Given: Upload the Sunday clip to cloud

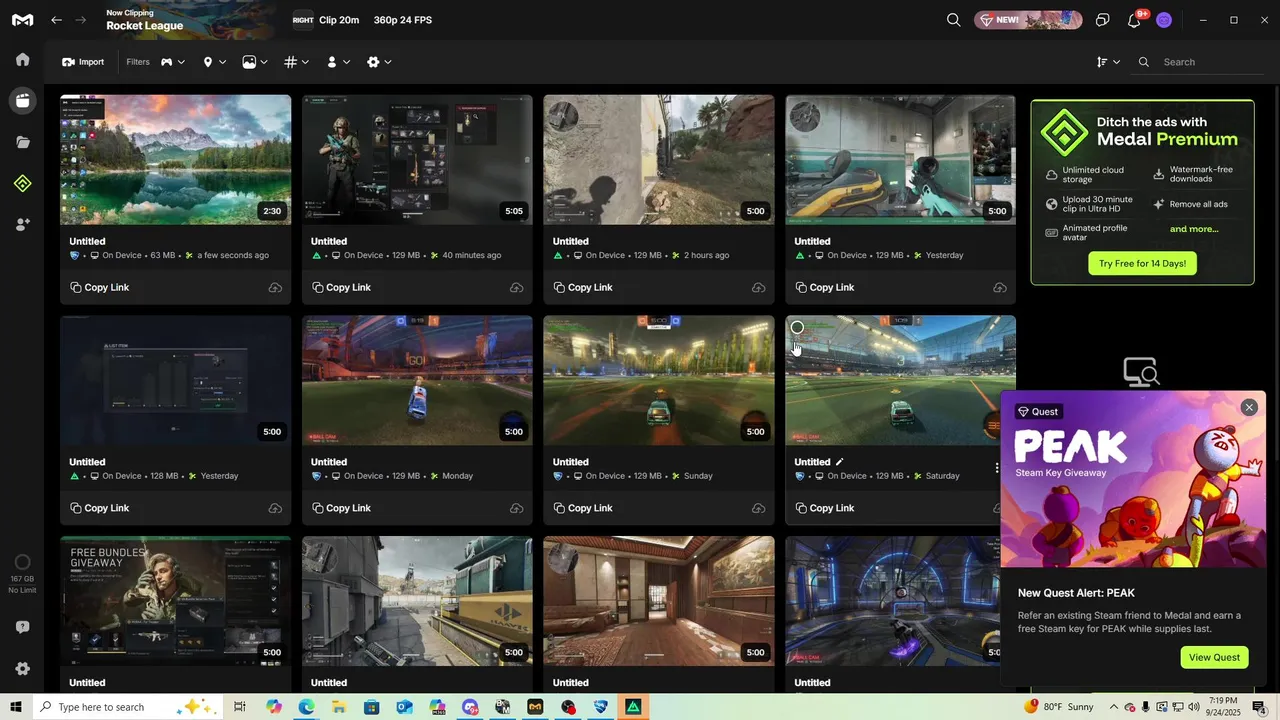Looking at the screenshot, I should 758,509.
